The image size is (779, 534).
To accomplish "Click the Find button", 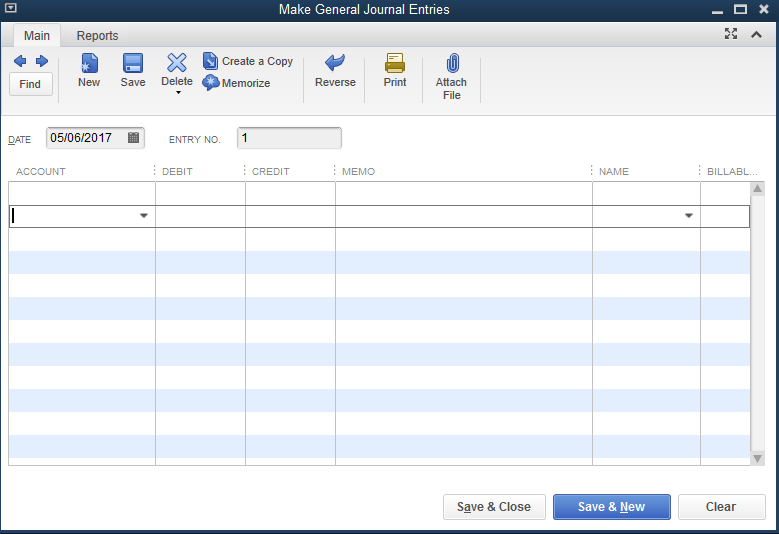I will click(x=30, y=84).
